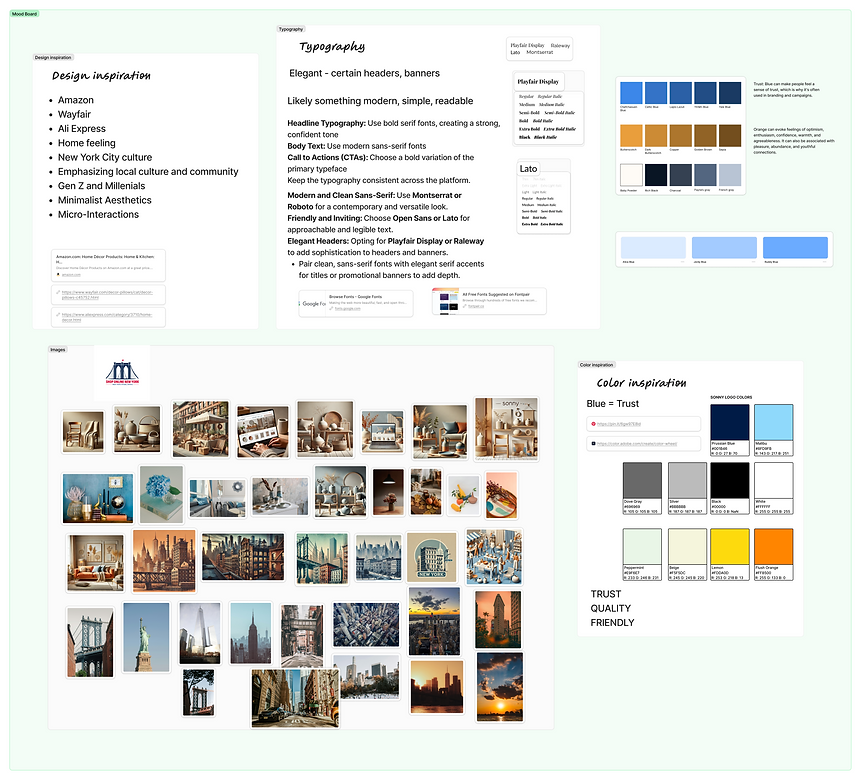Select the Lapis Lazuli blue swatch
The height and width of the screenshot is (780, 861).
click(680, 93)
